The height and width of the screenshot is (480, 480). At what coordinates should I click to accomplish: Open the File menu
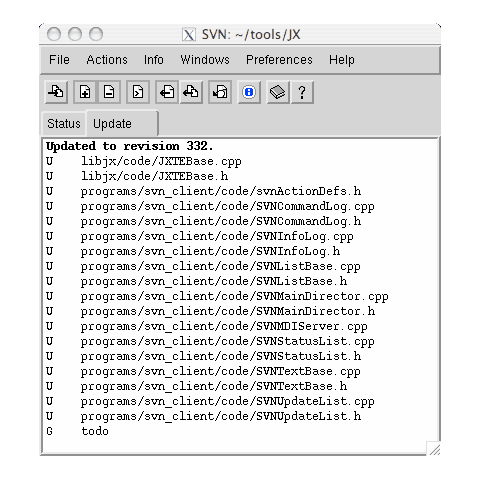click(x=59, y=60)
